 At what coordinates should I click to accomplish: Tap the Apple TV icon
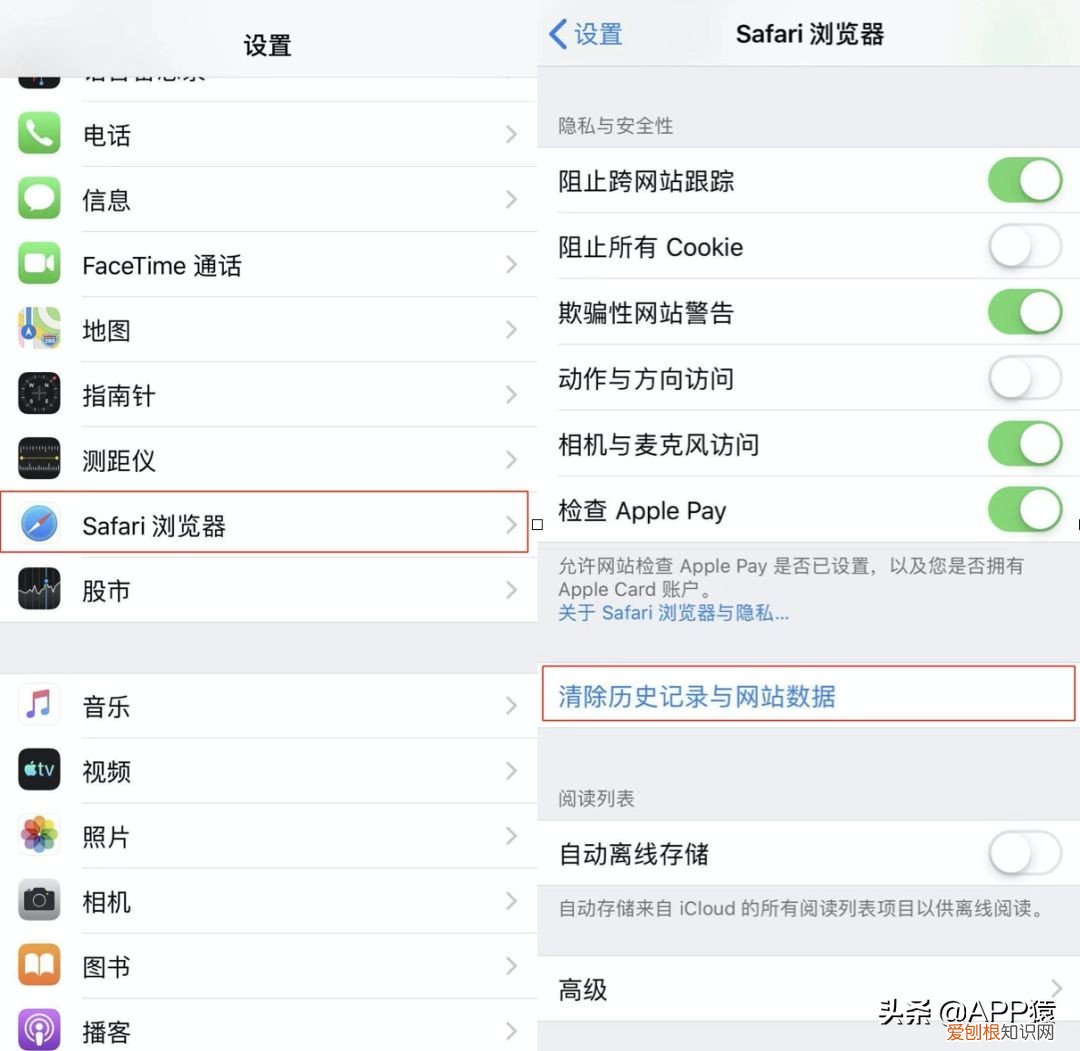coord(39,769)
